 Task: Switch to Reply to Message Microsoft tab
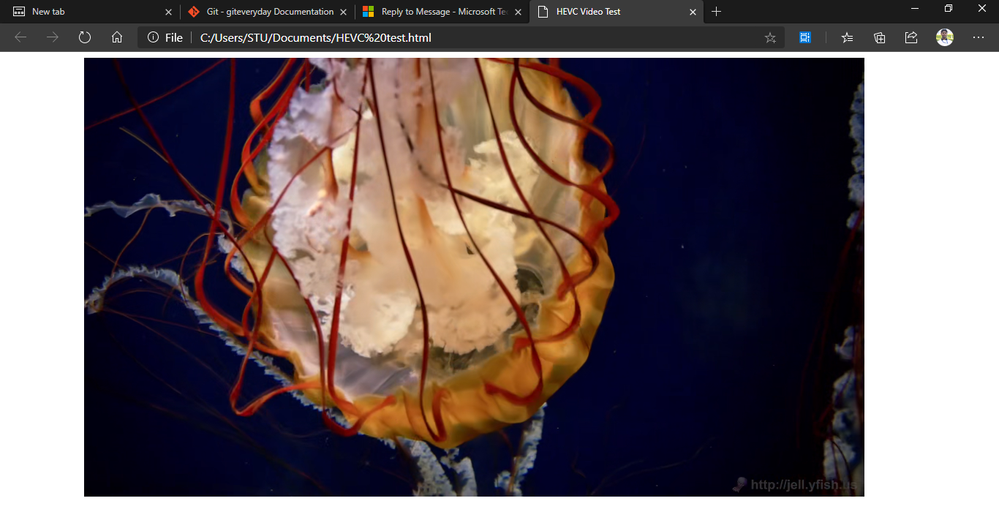point(444,11)
